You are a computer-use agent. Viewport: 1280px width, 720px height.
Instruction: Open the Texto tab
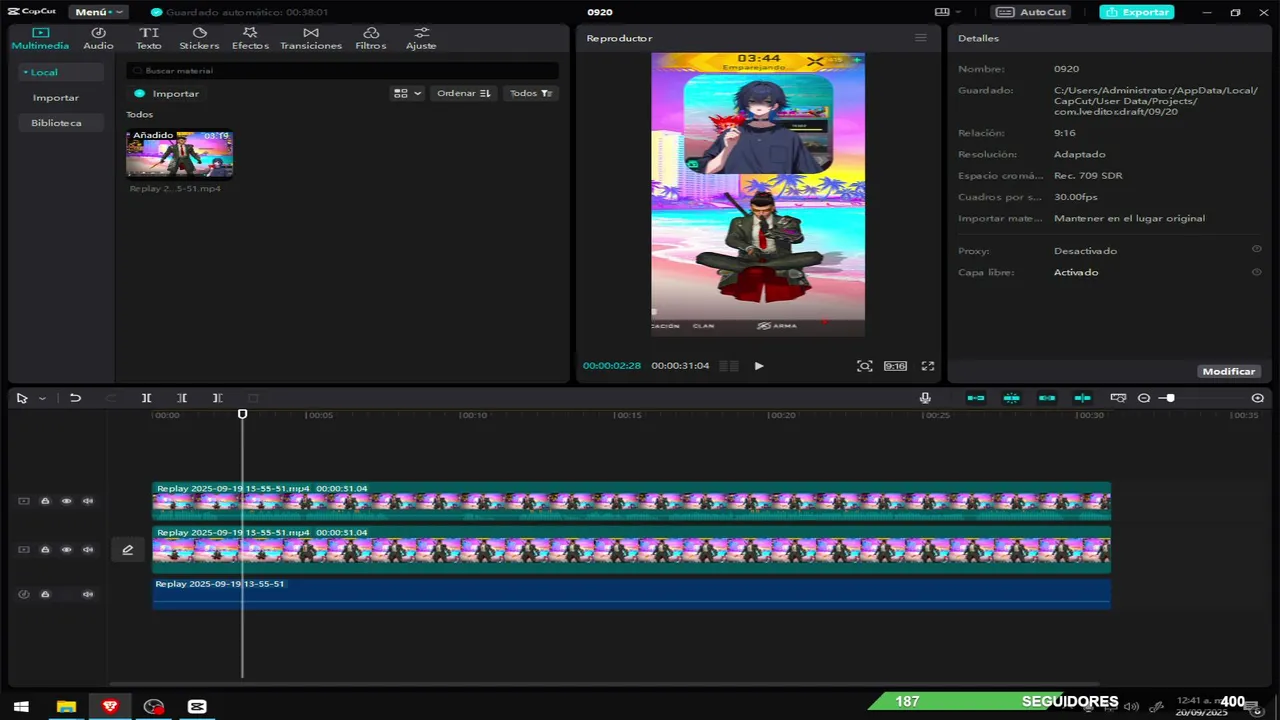[149, 38]
